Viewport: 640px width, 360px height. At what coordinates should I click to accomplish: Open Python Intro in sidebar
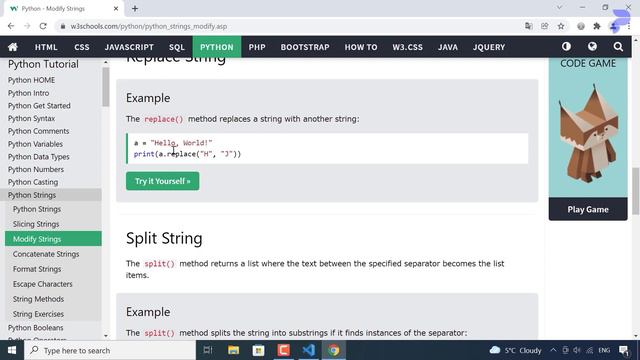coord(29,93)
